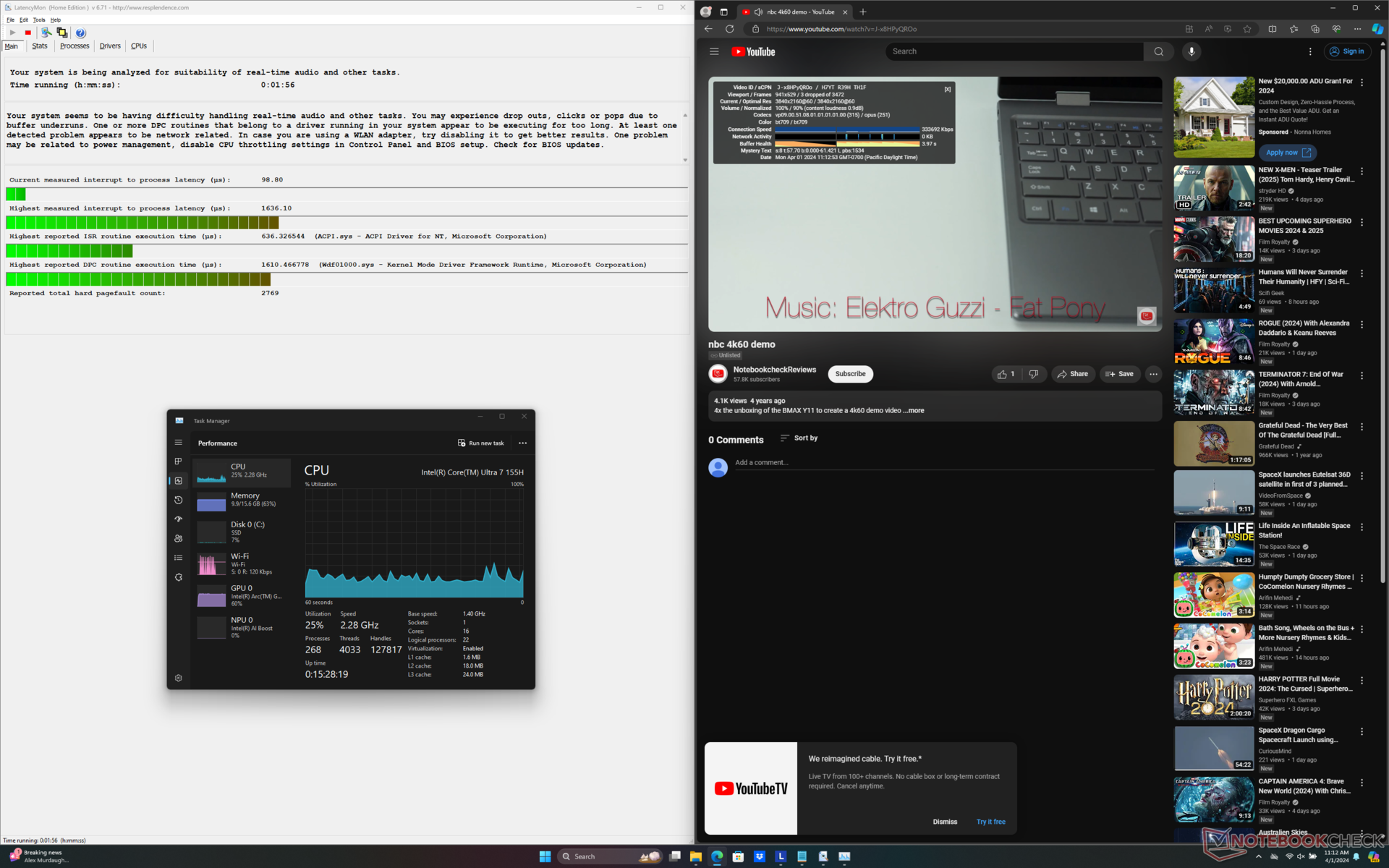The height and width of the screenshot is (868, 1389).
Task: Click Edge refresh page icon
Action: 729,29
